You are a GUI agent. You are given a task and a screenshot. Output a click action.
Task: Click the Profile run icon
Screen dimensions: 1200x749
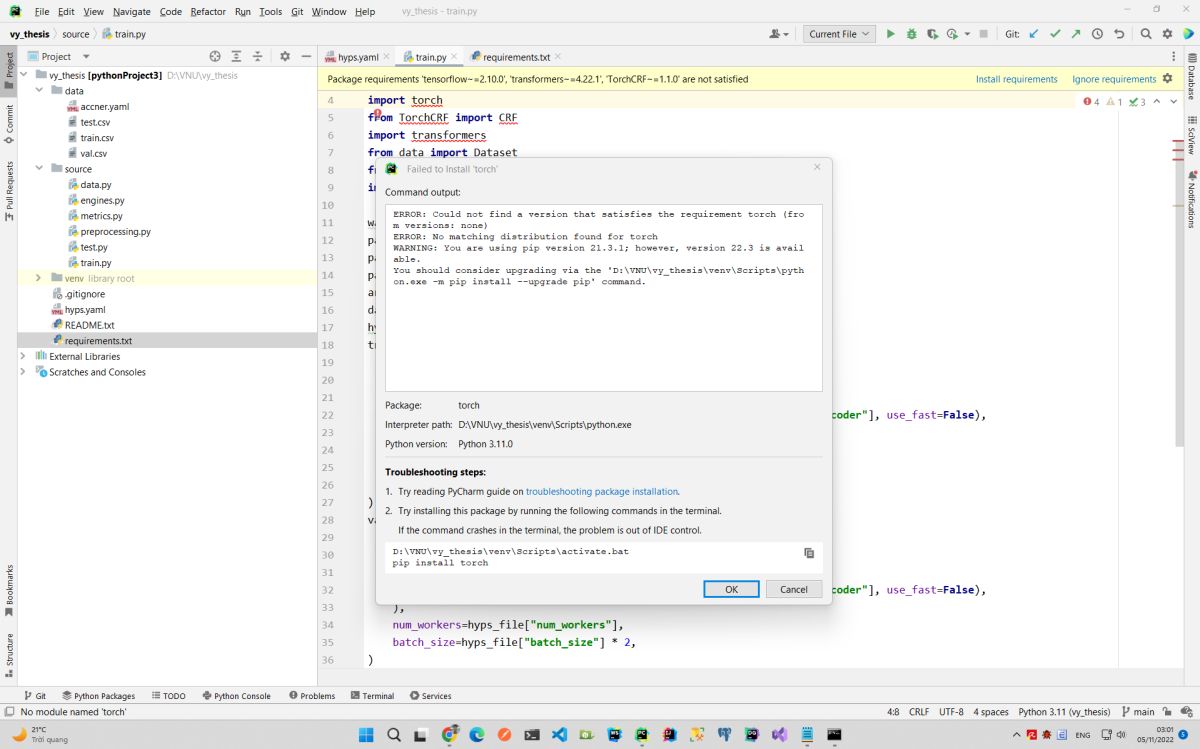(955, 34)
